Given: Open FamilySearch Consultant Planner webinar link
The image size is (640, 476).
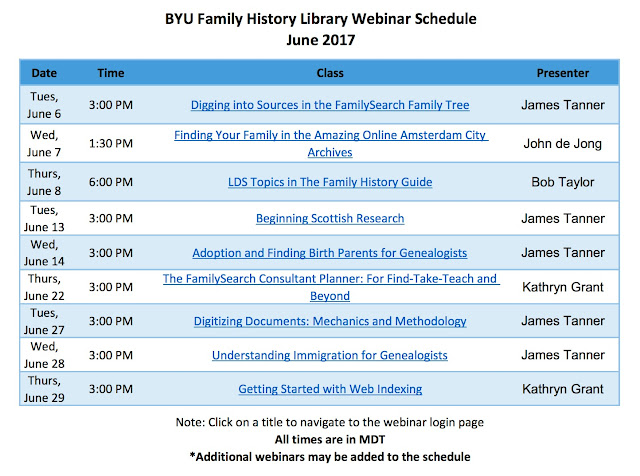Looking at the screenshot, I should (331, 287).
